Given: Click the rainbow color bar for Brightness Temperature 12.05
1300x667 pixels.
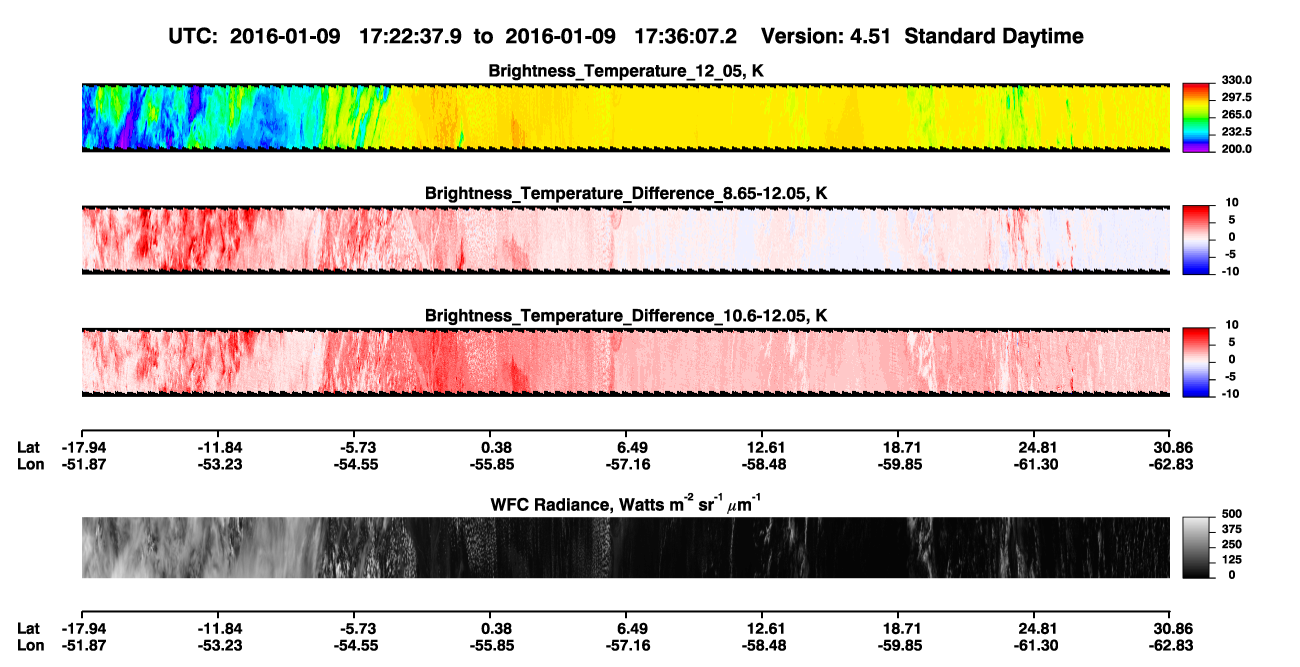Looking at the screenshot, I should click(x=1197, y=117).
